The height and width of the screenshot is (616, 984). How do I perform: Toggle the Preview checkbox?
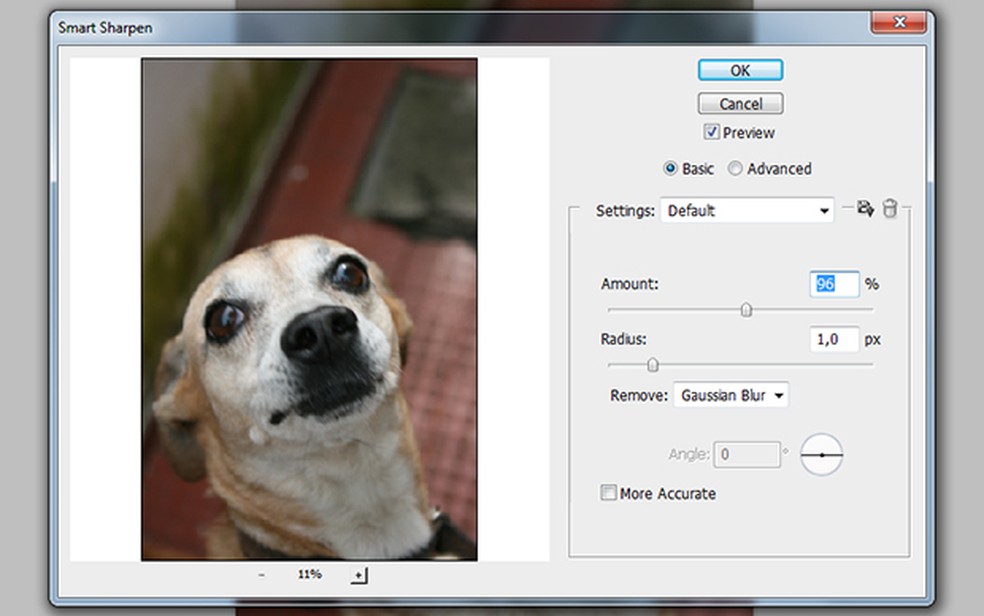(x=711, y=132)
